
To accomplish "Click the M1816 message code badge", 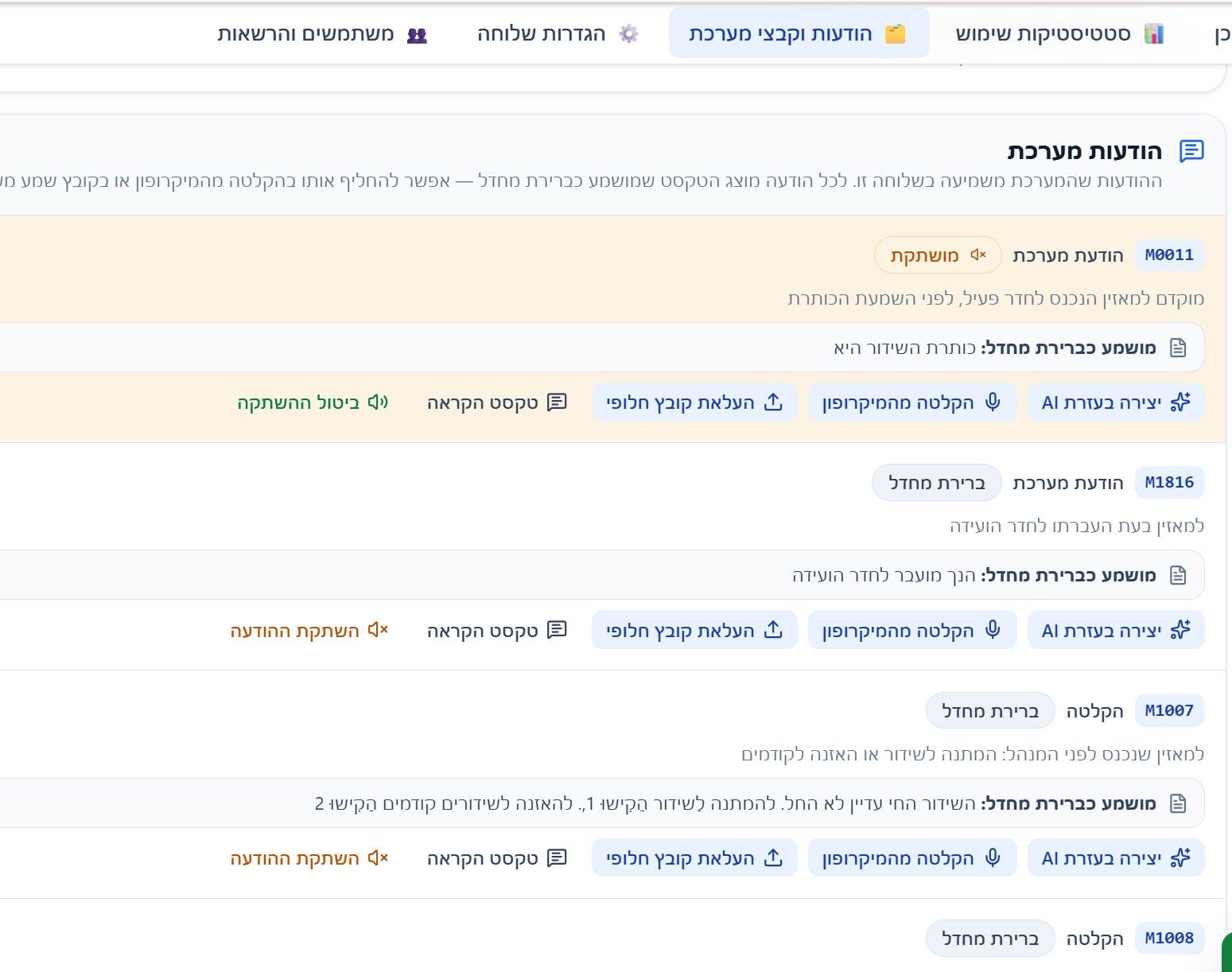I will 1169,483.
